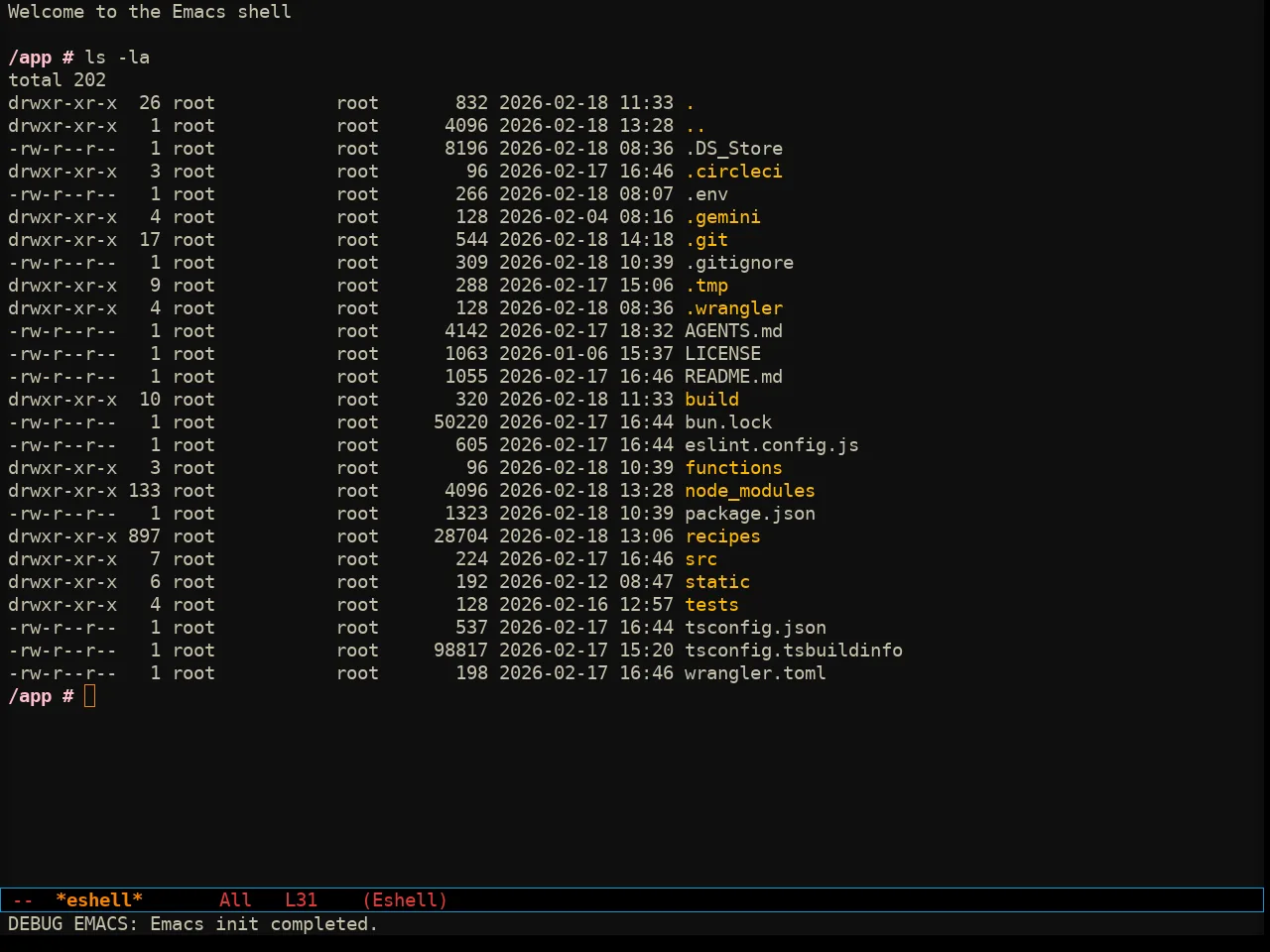Select the .gemini directory name

[723, 217]
